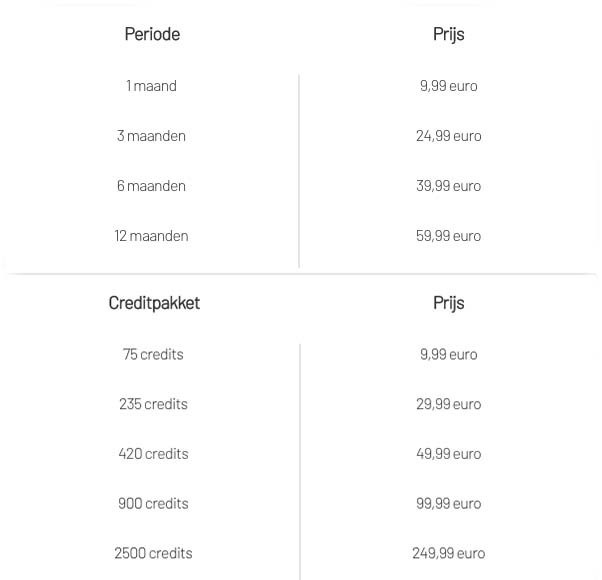
Task: Click the Creditpakket column header
Action: tap(154, 303)
